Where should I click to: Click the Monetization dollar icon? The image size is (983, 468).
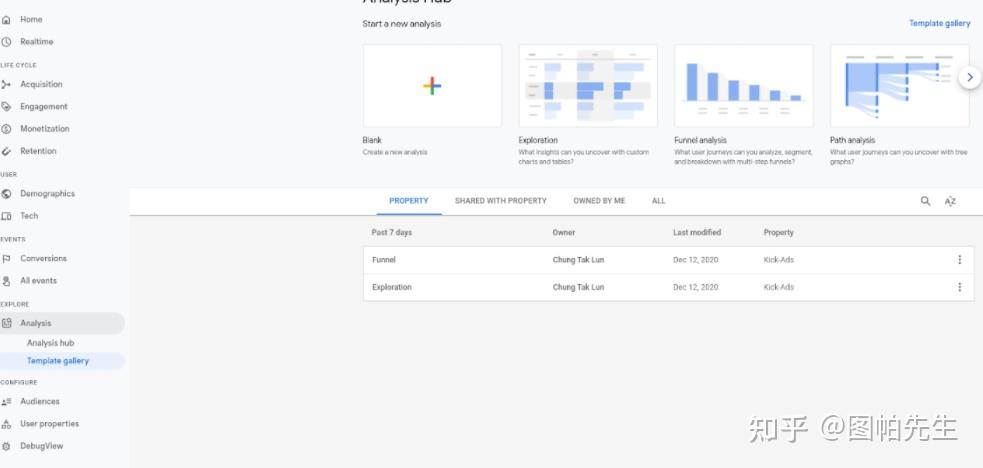pos(6,129)
